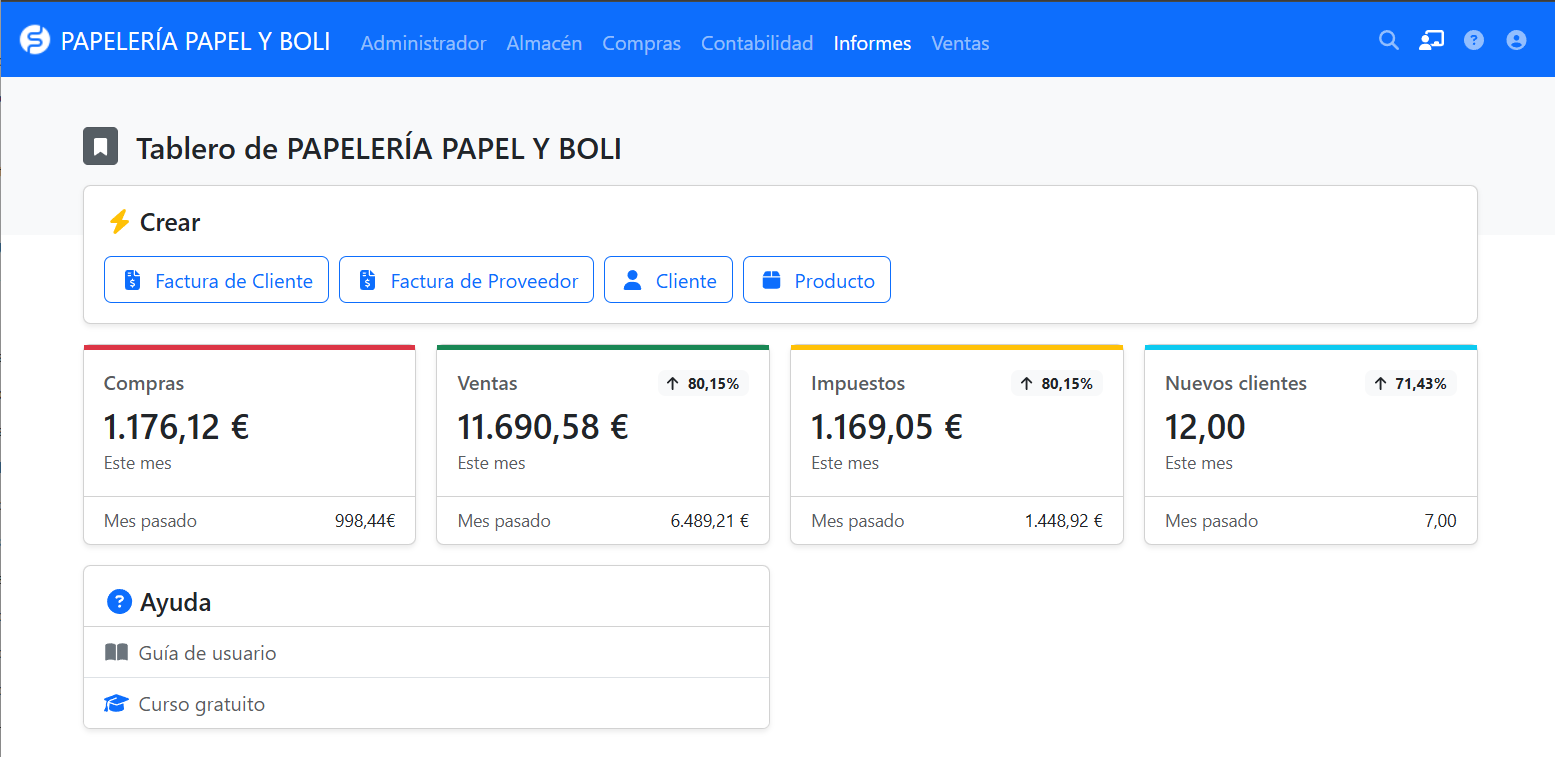
Task: Click the Ventas amount 11.690,58 €
Action: coord(542,427)
